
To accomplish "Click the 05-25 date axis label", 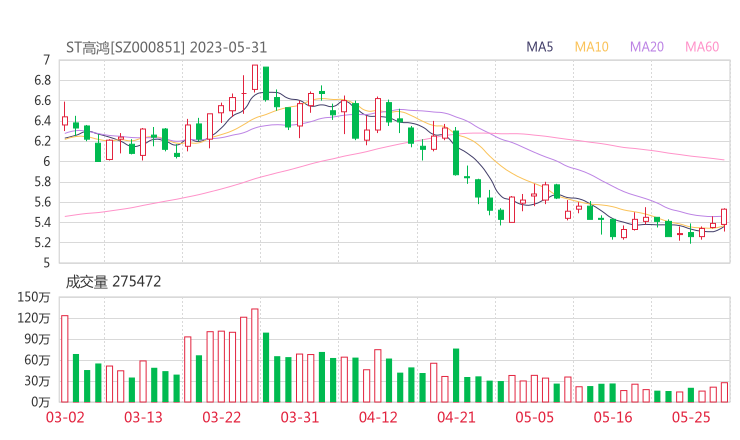I will click(x=691, y=417).
